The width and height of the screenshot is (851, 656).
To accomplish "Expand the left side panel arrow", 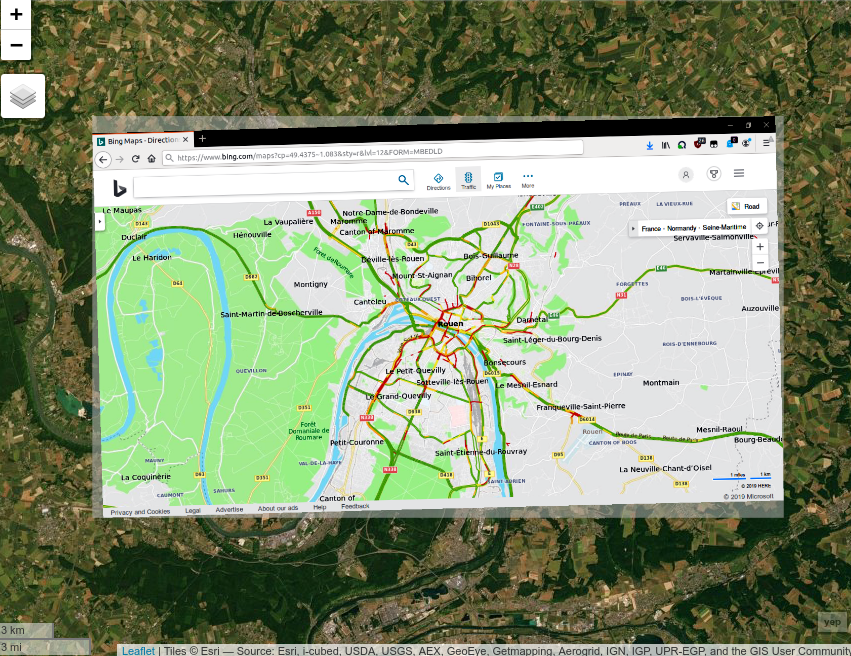I will [x=99, y=221].
